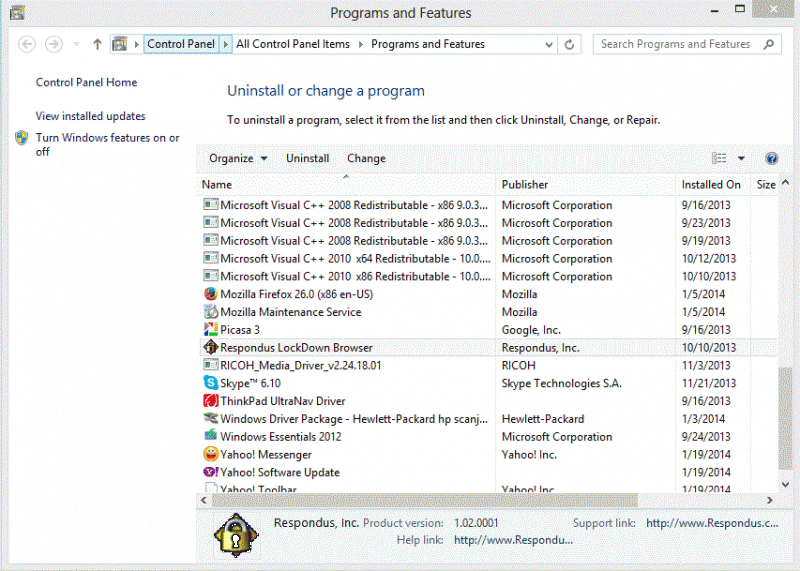Select Visual C++ 2008 installed 9/19/2013
This screenshot has height=571, width=800.
click(x=487, y=241)
